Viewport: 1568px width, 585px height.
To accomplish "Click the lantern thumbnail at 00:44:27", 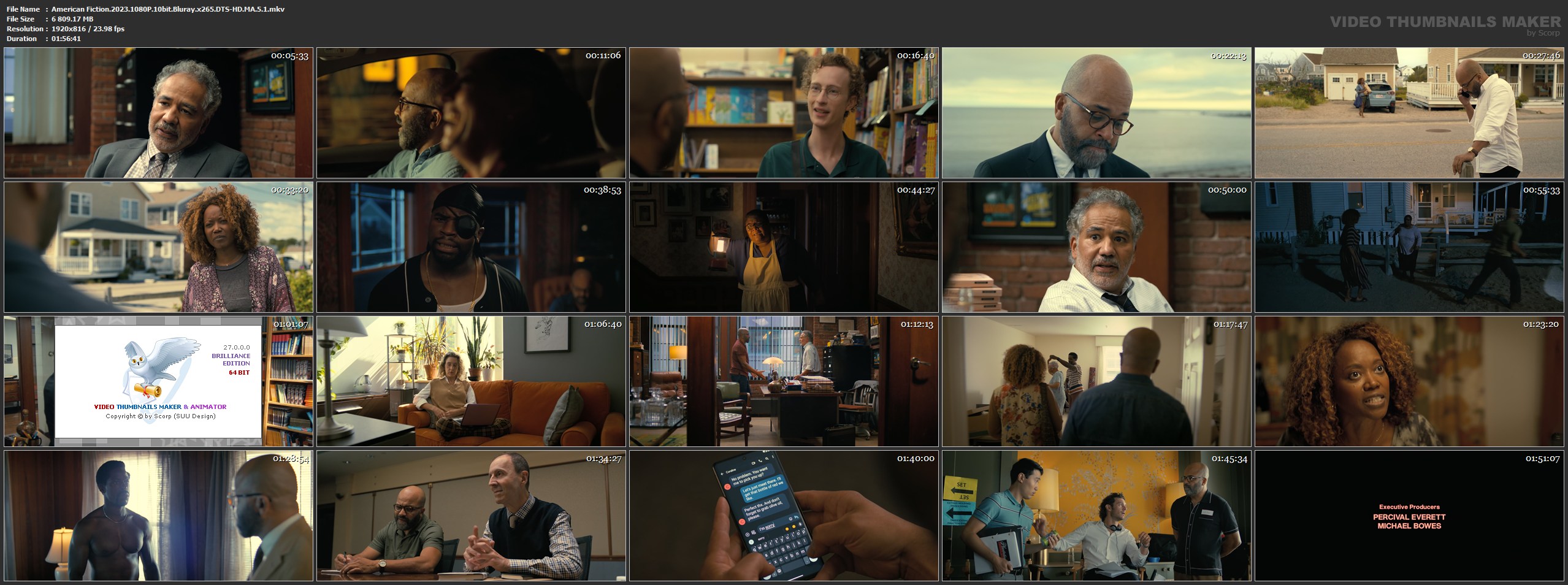I will (x=784, y=247).
